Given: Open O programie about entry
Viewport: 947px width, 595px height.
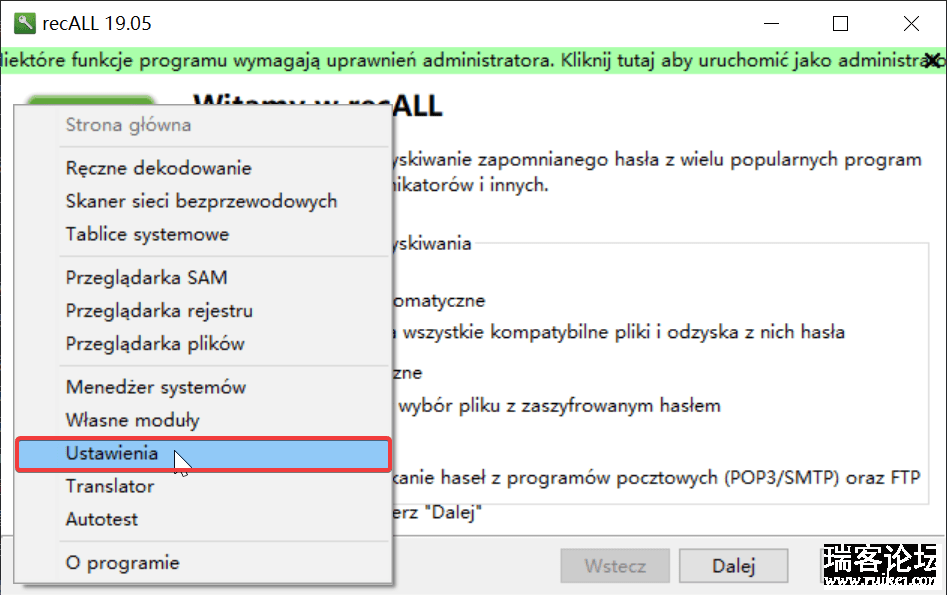Looking at the screenshot, I should (204, 563).
